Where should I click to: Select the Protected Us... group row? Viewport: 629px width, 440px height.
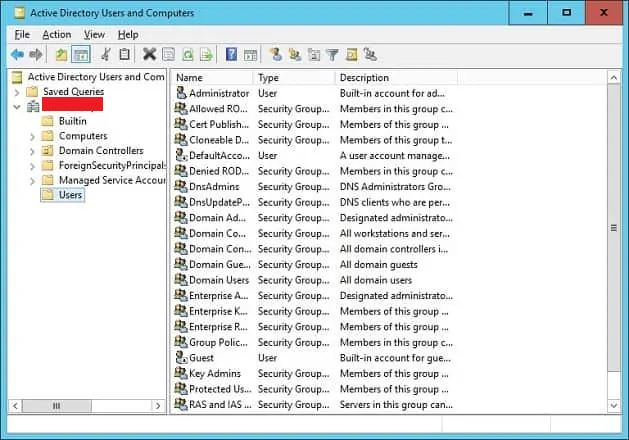click(314, 389)
